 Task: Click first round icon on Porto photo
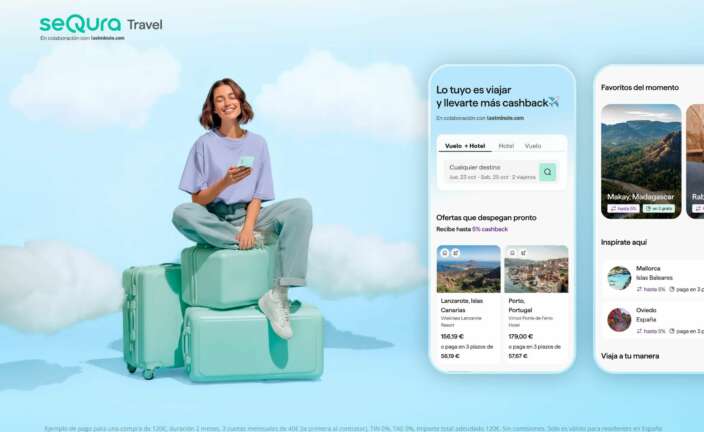(512, 253)
